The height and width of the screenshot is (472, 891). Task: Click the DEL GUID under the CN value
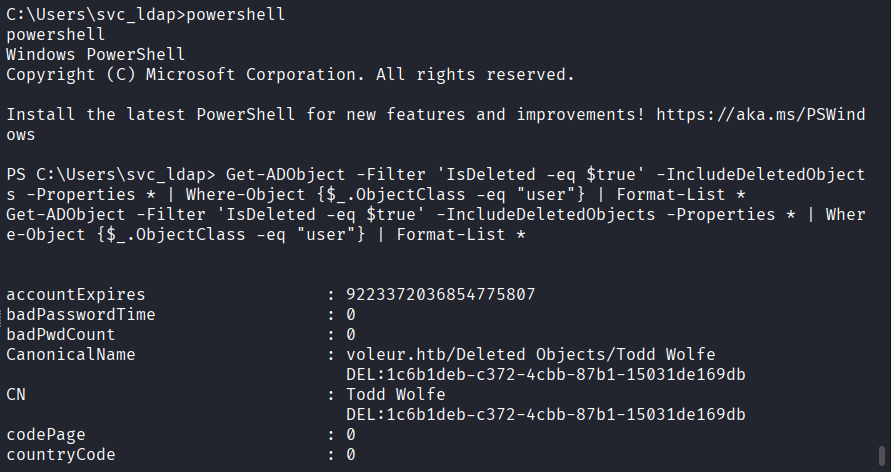click(547, 414)
